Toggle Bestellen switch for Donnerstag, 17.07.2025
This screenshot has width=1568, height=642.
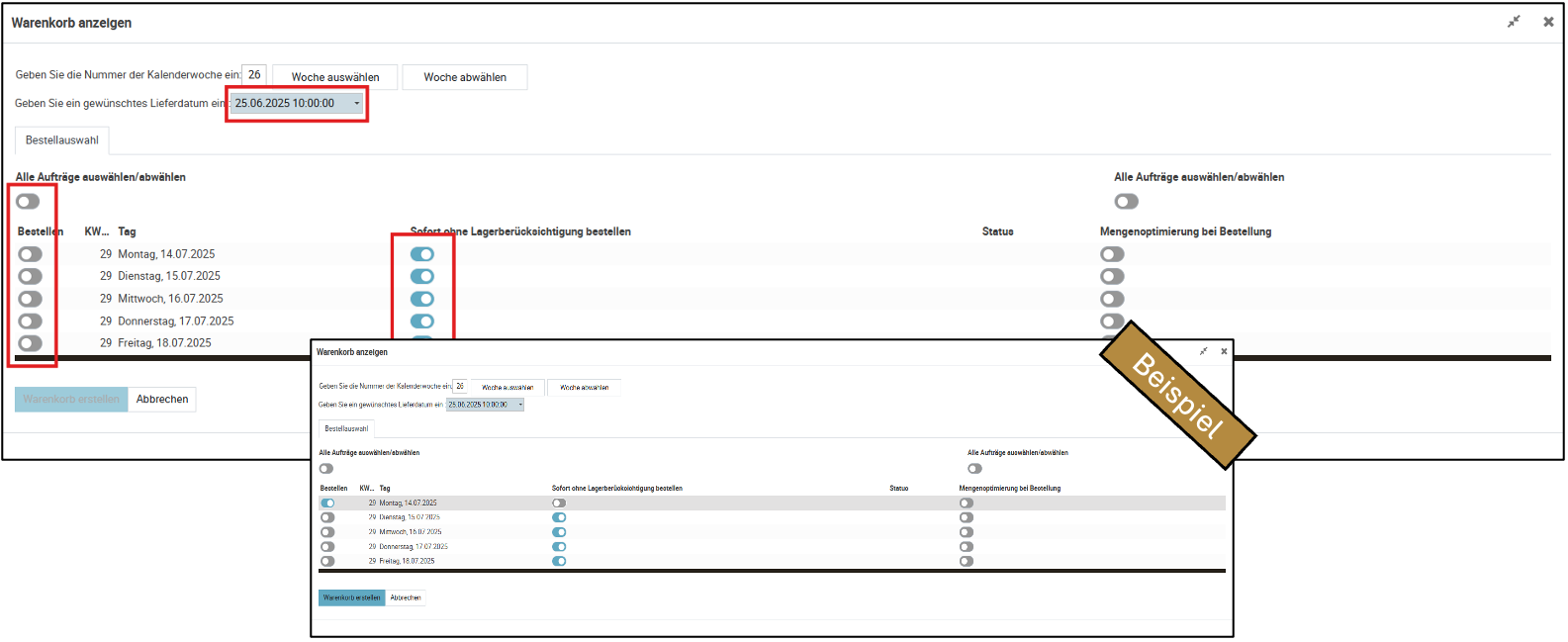[x=31, y=321]
